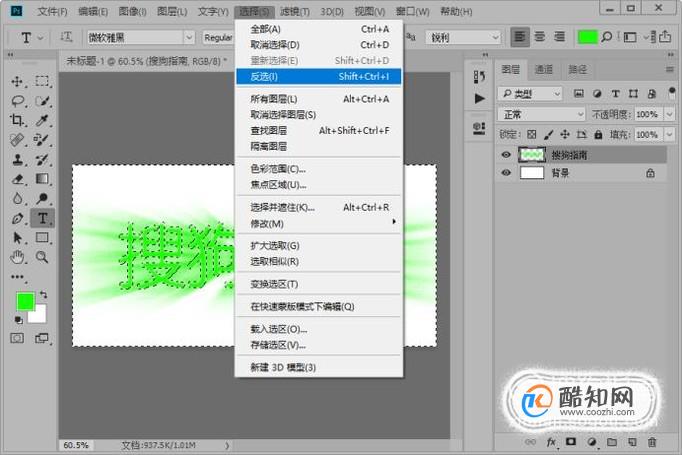682x455 pixels.
Task: Select the Brush tool
Action: point(42,140)
